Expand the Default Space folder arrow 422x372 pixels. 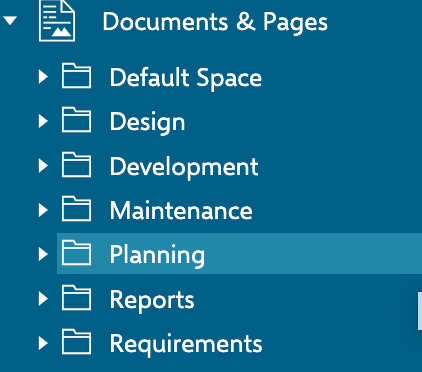tap(43, 77)
